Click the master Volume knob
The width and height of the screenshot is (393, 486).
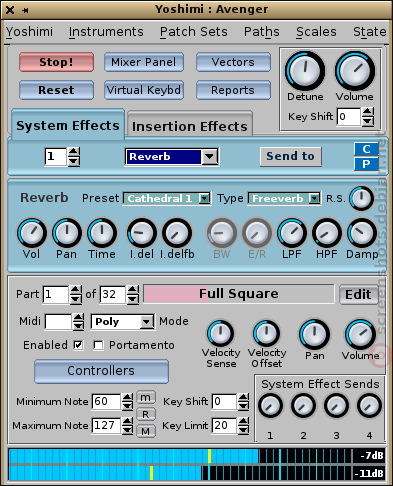click(355, 71)
